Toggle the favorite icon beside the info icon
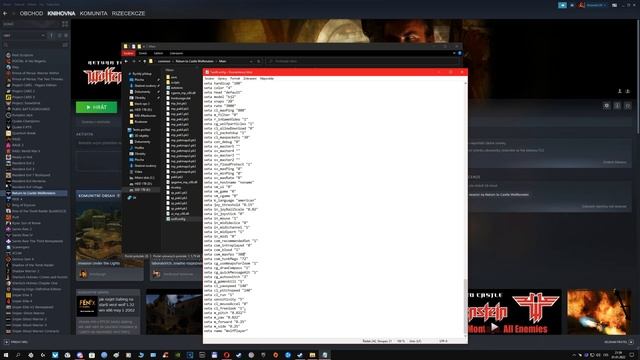 [x=628, y=106]
